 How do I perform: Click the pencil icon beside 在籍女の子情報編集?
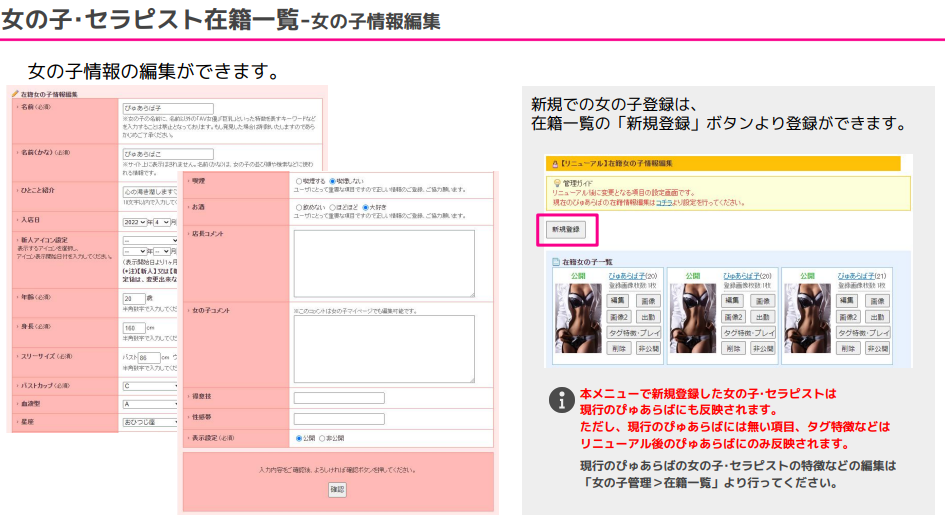pos(15,93)
